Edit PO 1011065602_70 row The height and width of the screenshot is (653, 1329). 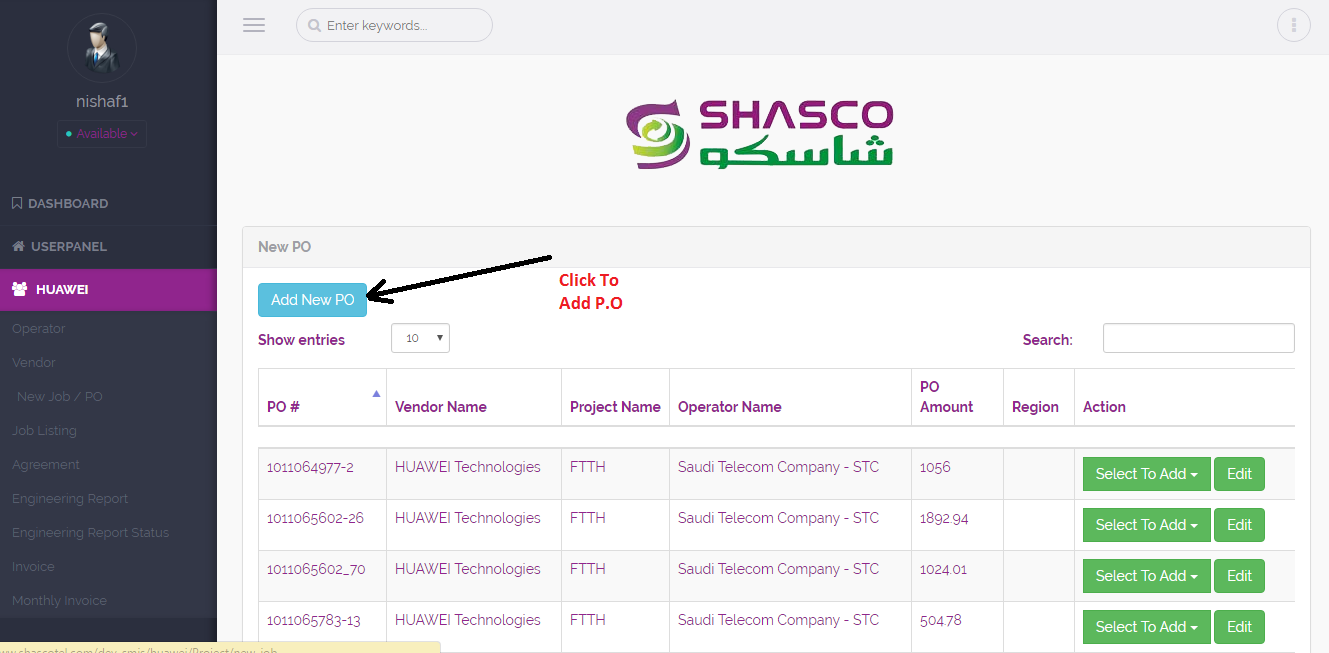[1239, 576]
